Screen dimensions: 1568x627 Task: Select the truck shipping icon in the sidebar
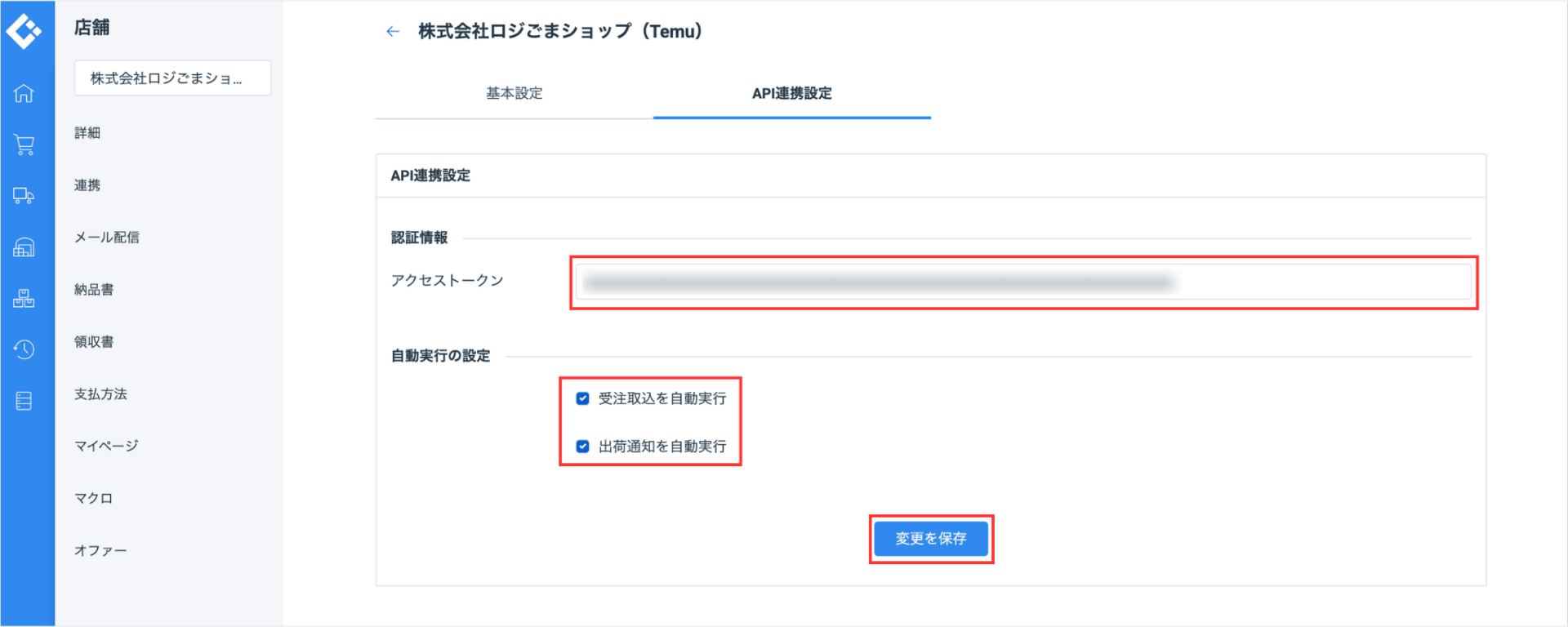[24, 196]
